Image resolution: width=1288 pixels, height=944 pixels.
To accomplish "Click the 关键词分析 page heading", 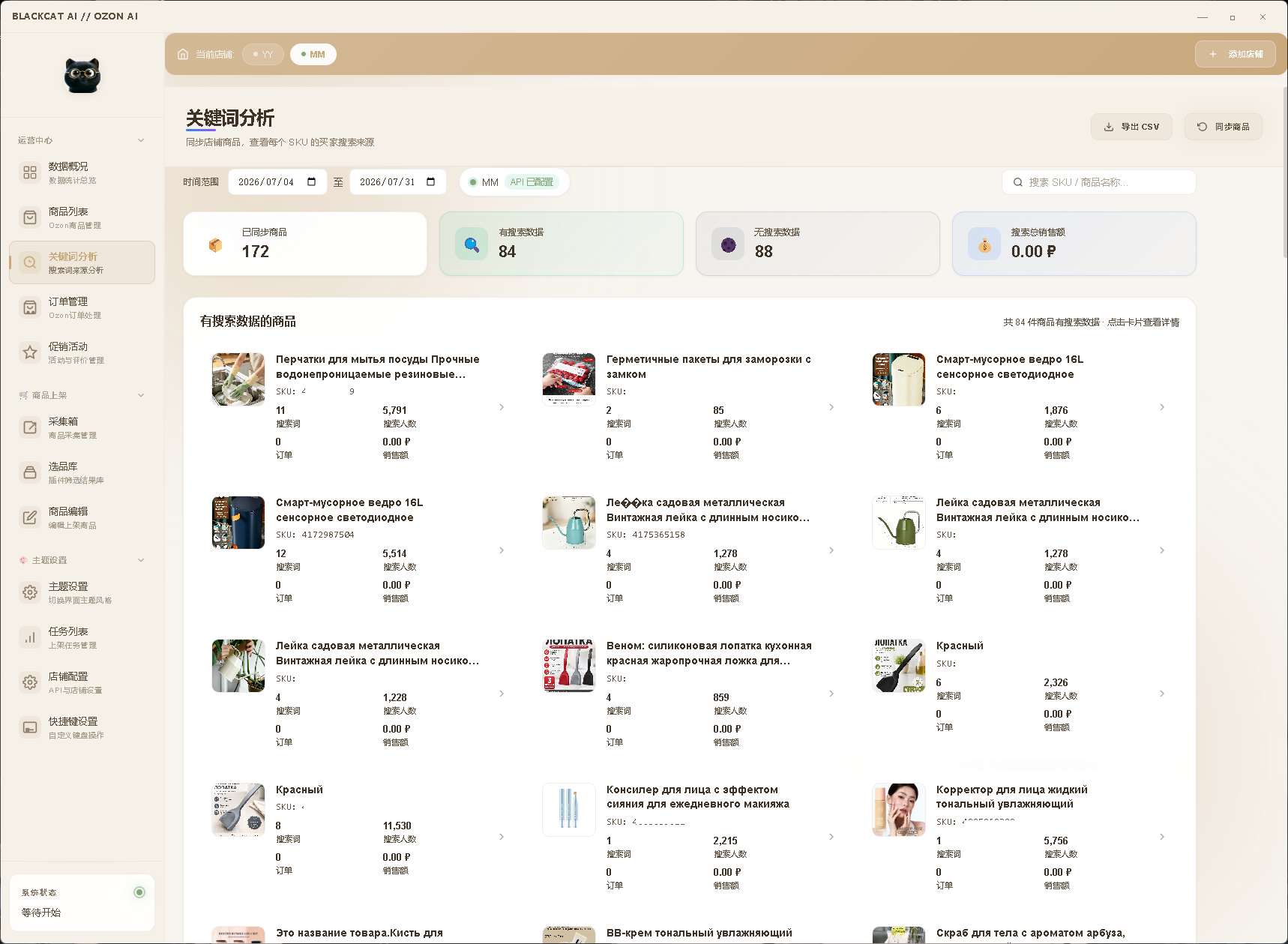I will point(230,118).
